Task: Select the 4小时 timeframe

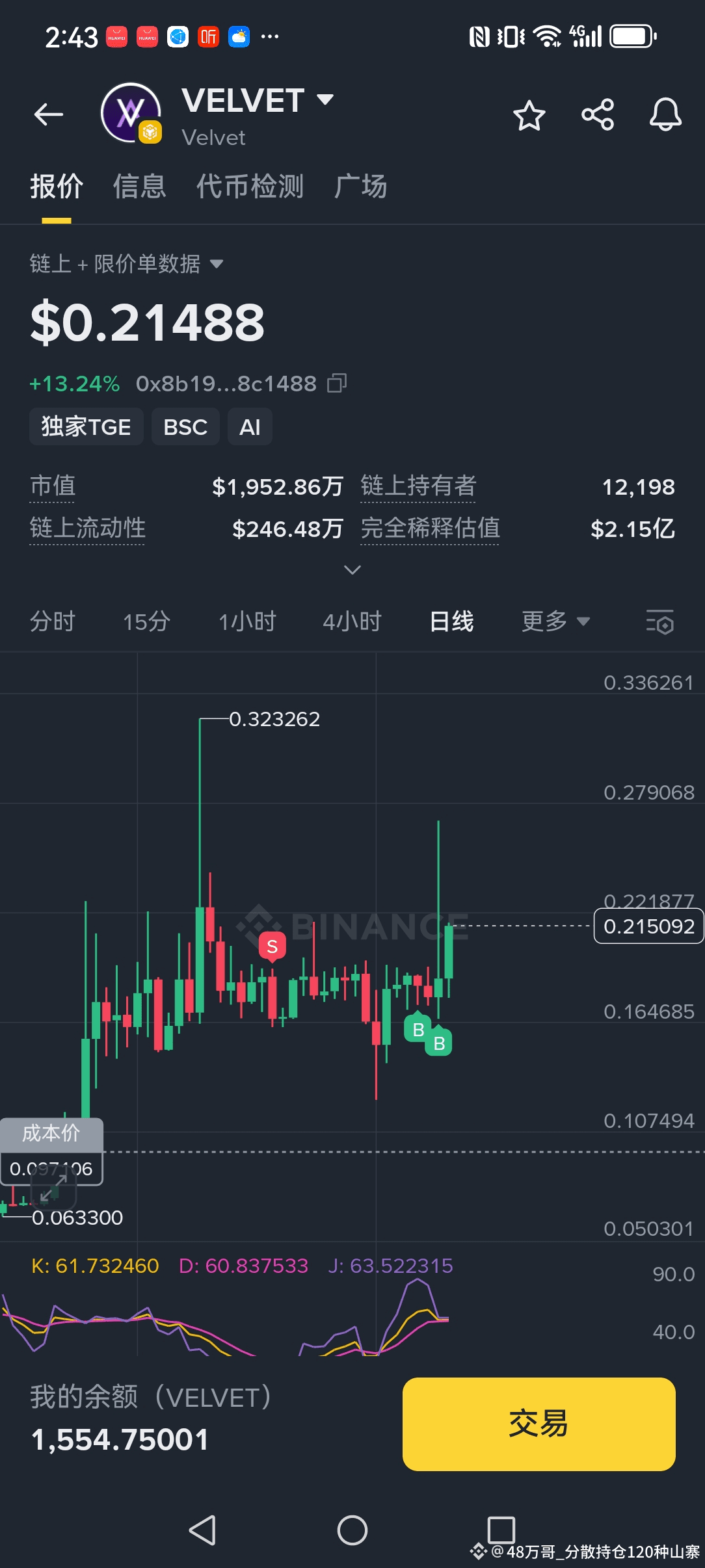Action: point(352,621)
